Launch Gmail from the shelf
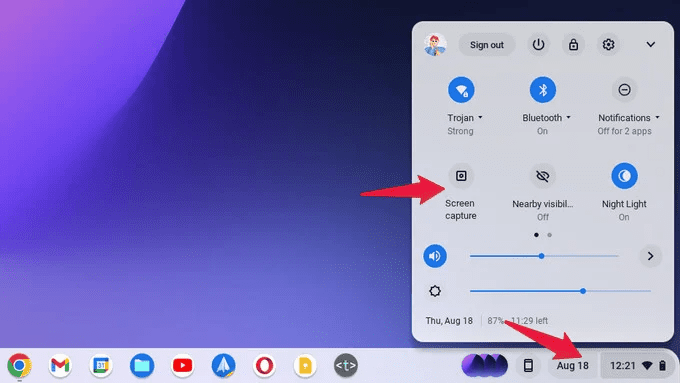 pyautogui.click(x=60, y=365)
